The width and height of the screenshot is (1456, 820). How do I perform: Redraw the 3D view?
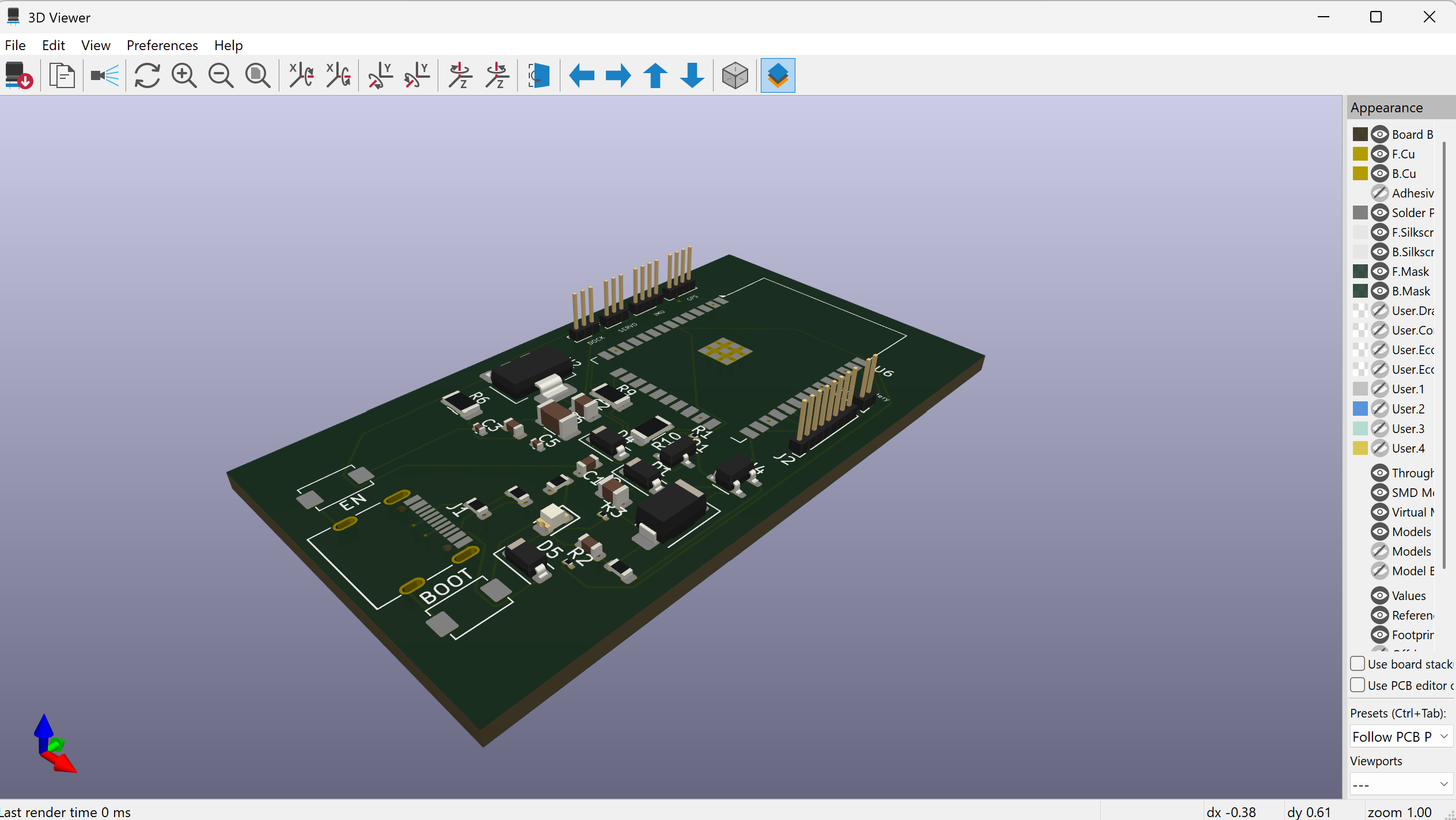point(147,75)
